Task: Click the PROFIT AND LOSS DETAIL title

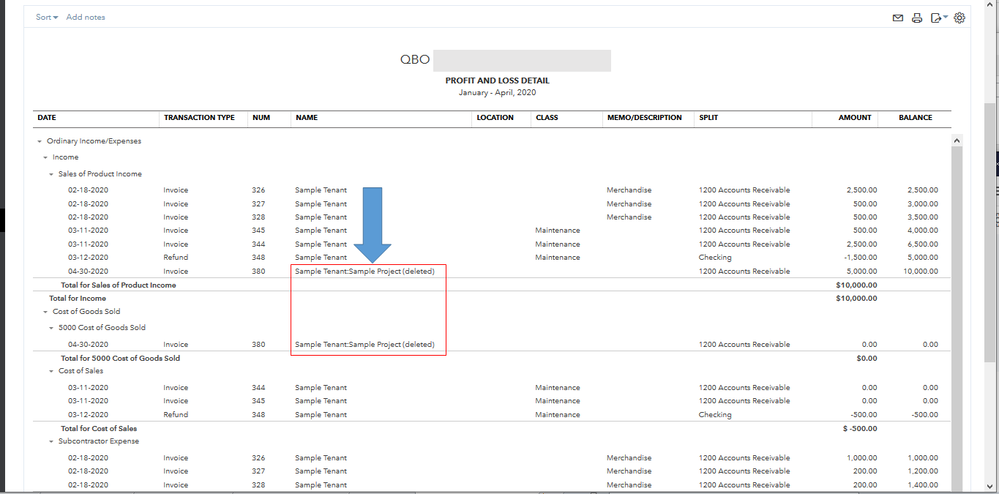Action: (497, 81)
